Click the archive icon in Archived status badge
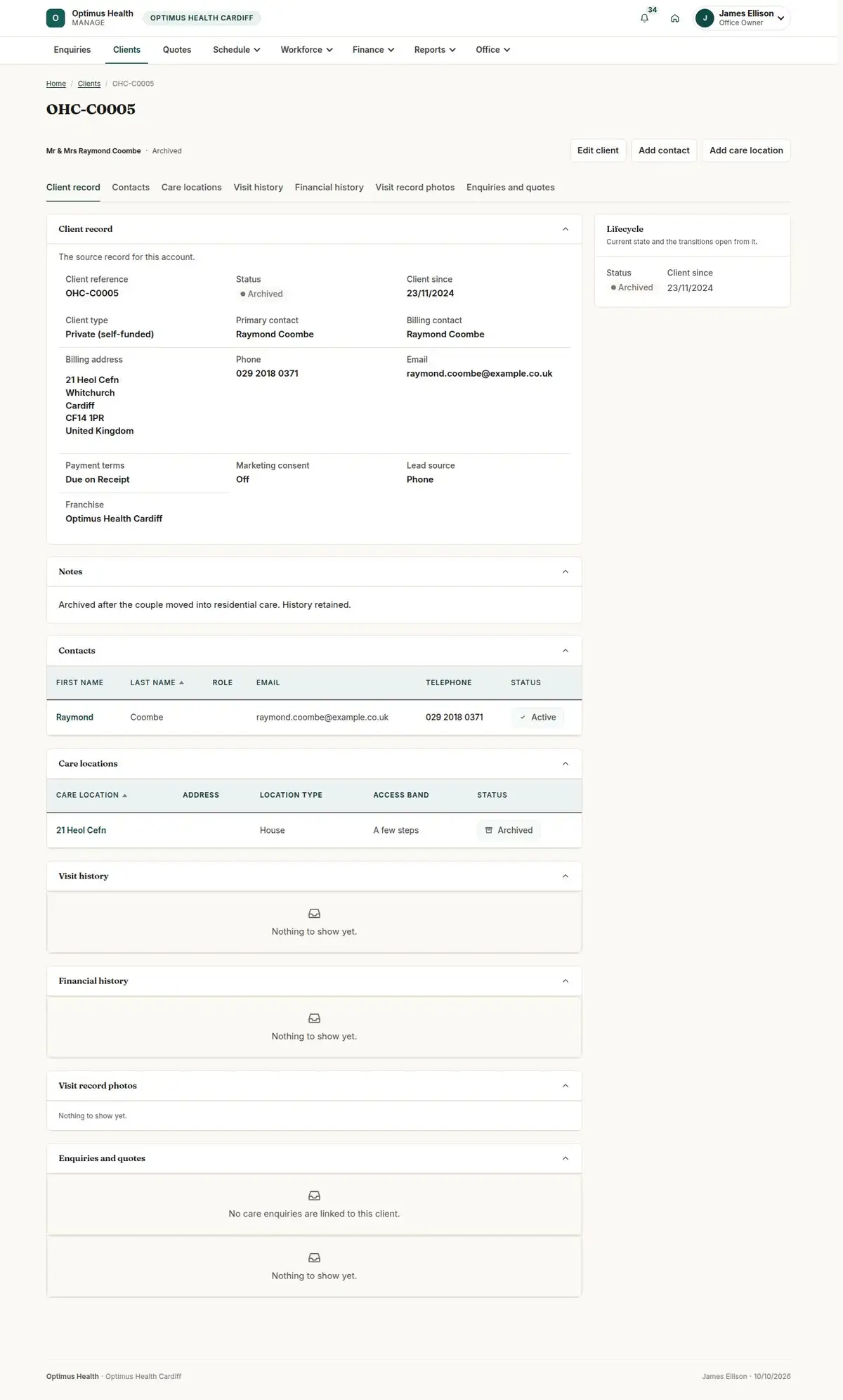This screenshot has height=1400, width=843. pyautogui.click(x=489, y=830)
